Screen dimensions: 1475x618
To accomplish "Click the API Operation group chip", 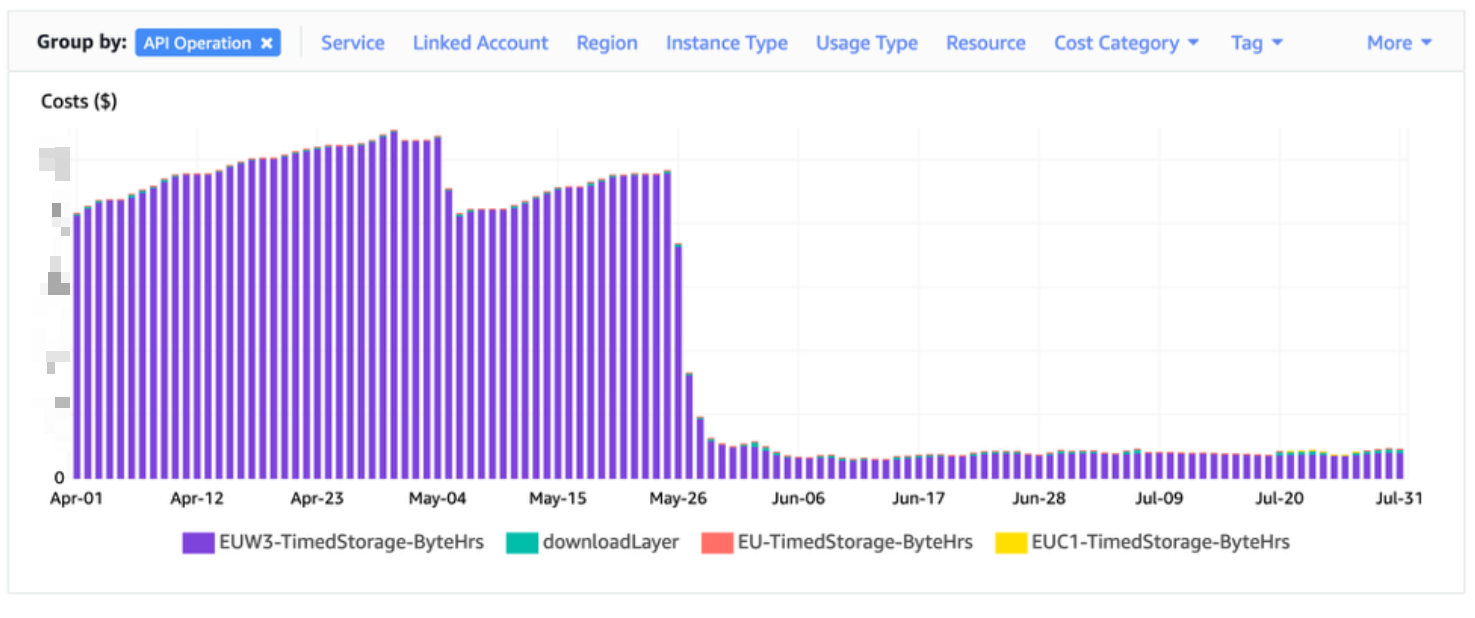I will (197, 43).
